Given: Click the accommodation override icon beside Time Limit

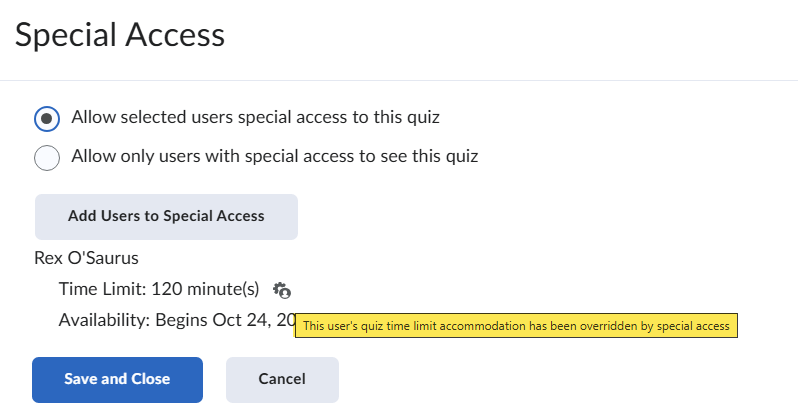Looking at the screenshot, I should pyautogui.click(x=282, y=291).
